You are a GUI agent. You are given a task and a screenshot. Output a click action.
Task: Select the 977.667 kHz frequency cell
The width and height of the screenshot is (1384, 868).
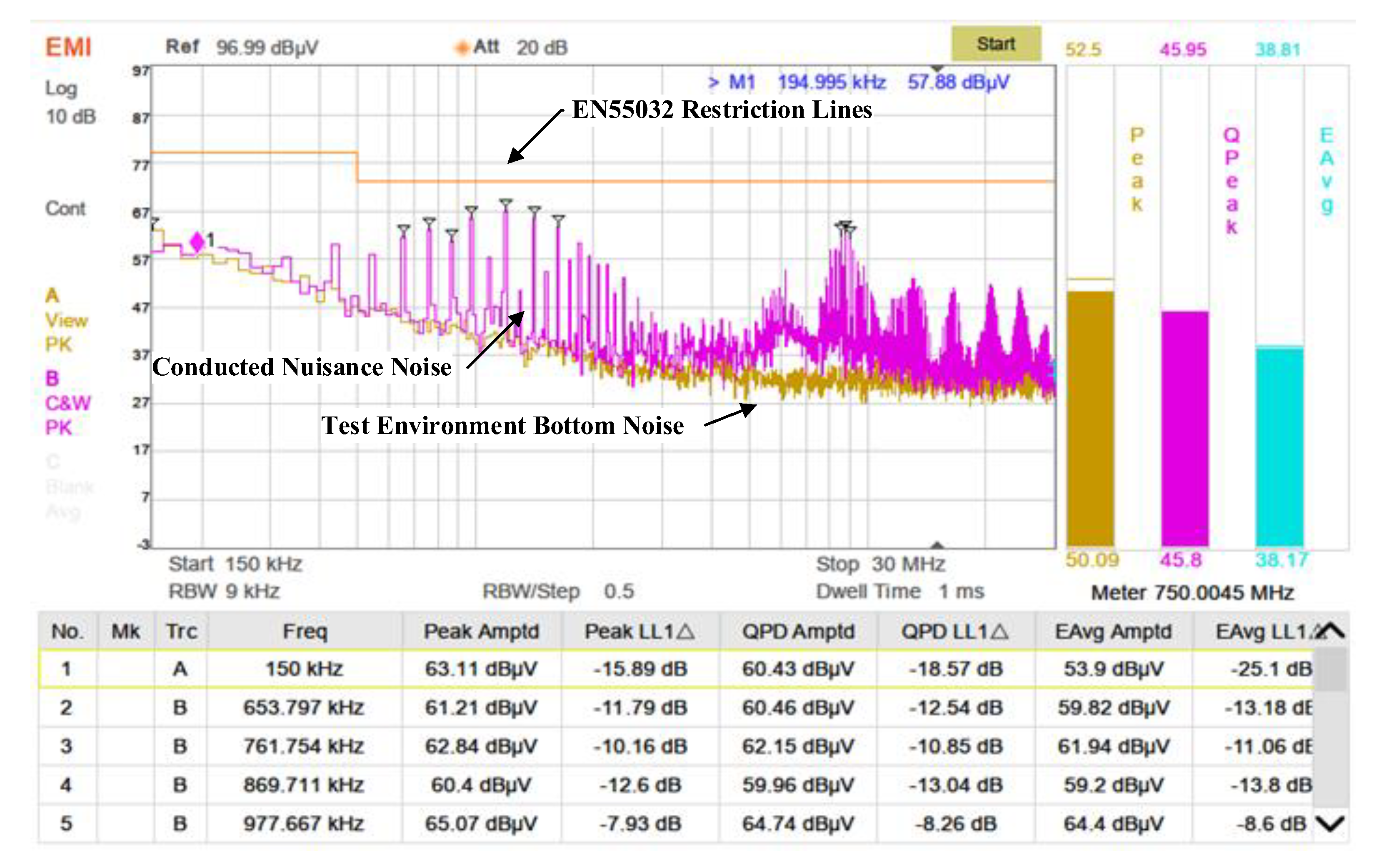[x=304, y=824]
